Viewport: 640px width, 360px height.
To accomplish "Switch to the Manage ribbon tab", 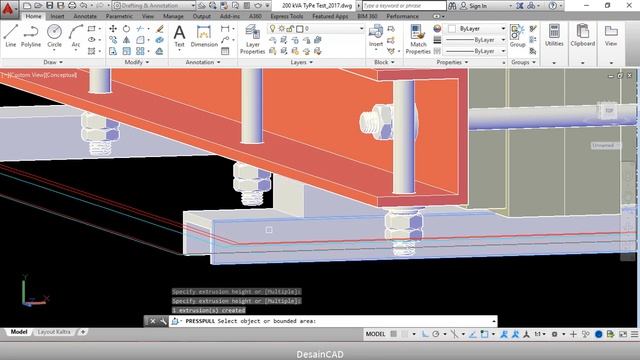I will tap(173, 16).
